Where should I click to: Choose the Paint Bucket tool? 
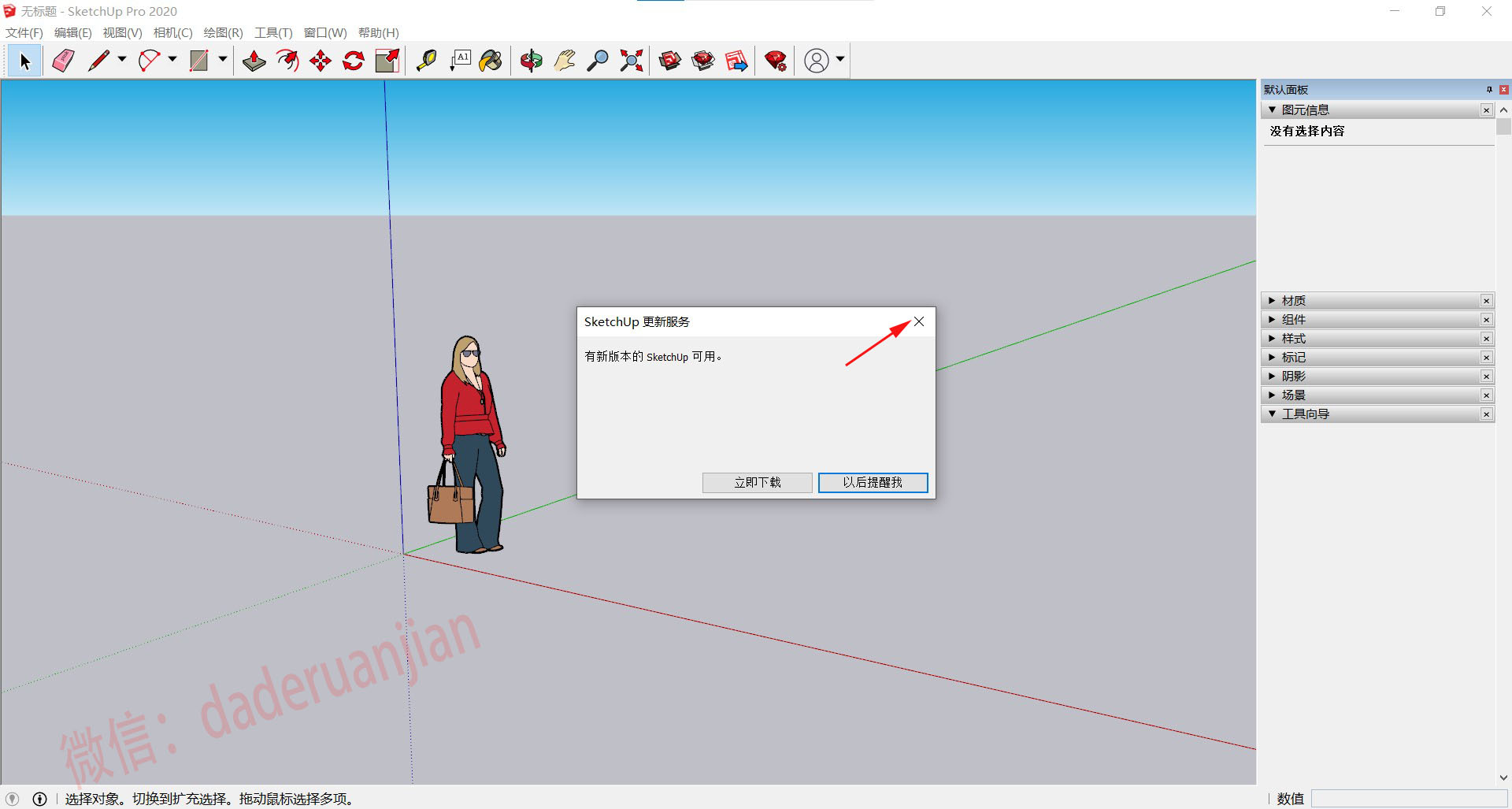[491, 61]
